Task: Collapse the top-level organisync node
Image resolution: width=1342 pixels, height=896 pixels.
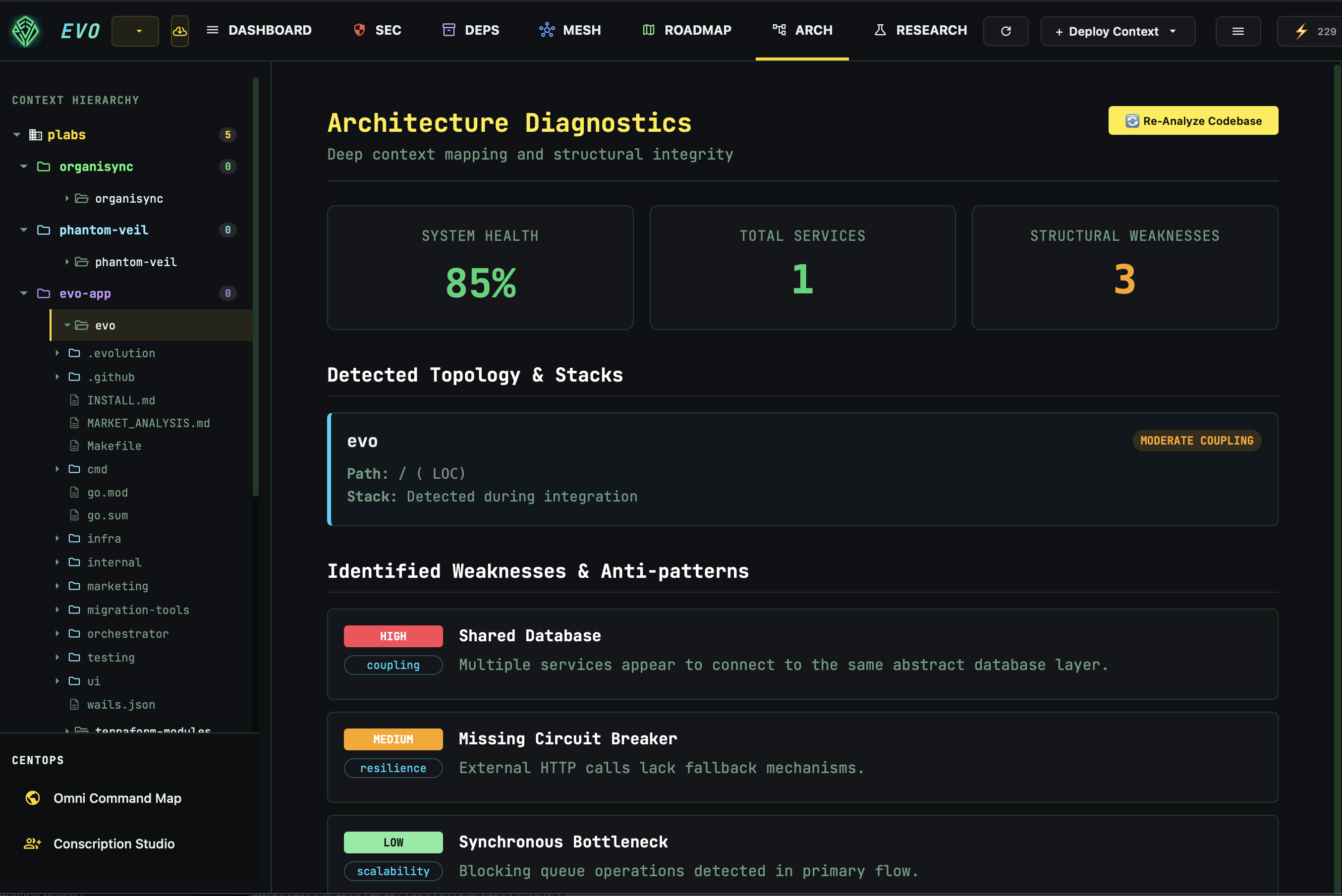Action: coord(24,167)
